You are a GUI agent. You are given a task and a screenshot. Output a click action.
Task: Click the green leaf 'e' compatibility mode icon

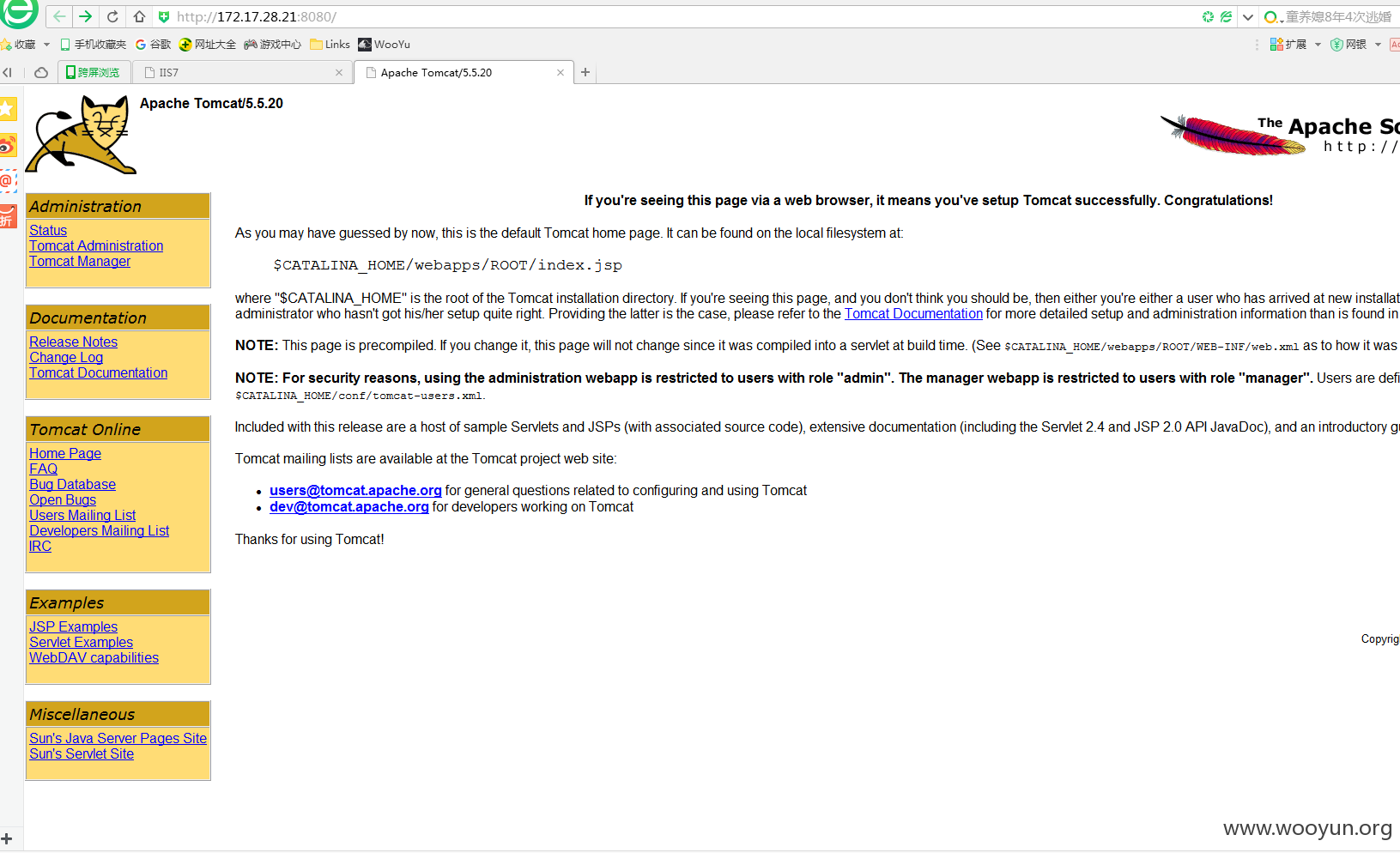pyautogui.click(x=1227, y=16)
